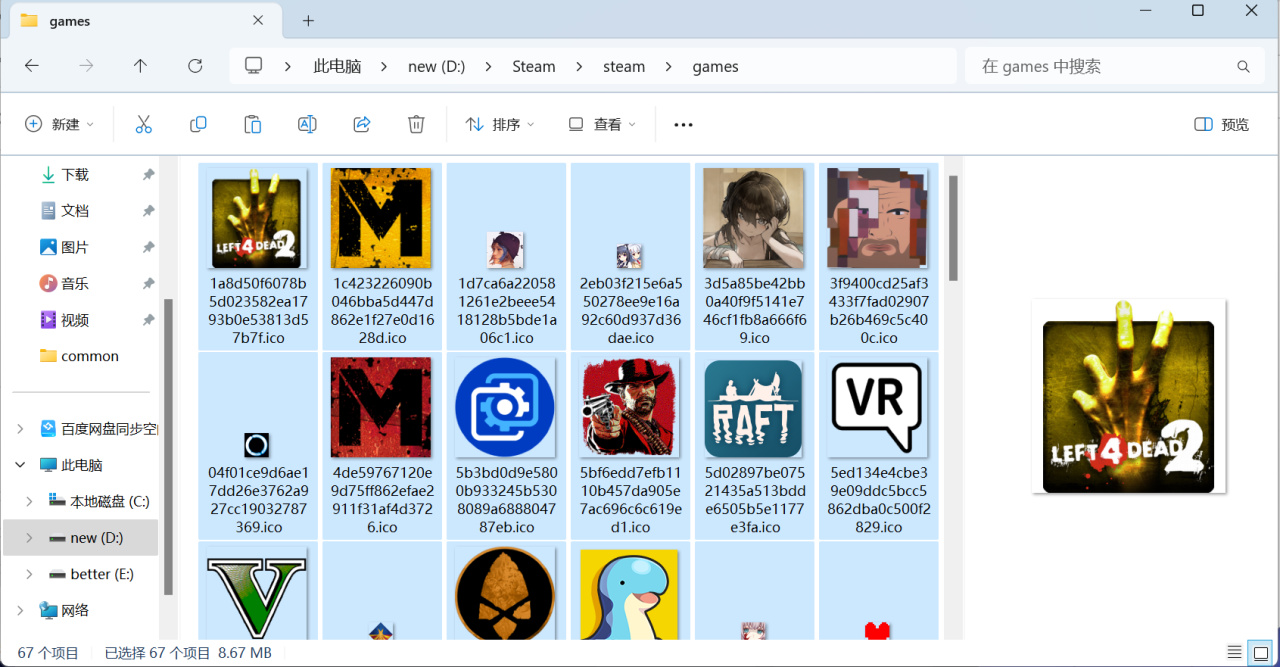This screenshot has width=1280, height=667.
Task: Switch to details list view icon
Action: point(1235,653)
